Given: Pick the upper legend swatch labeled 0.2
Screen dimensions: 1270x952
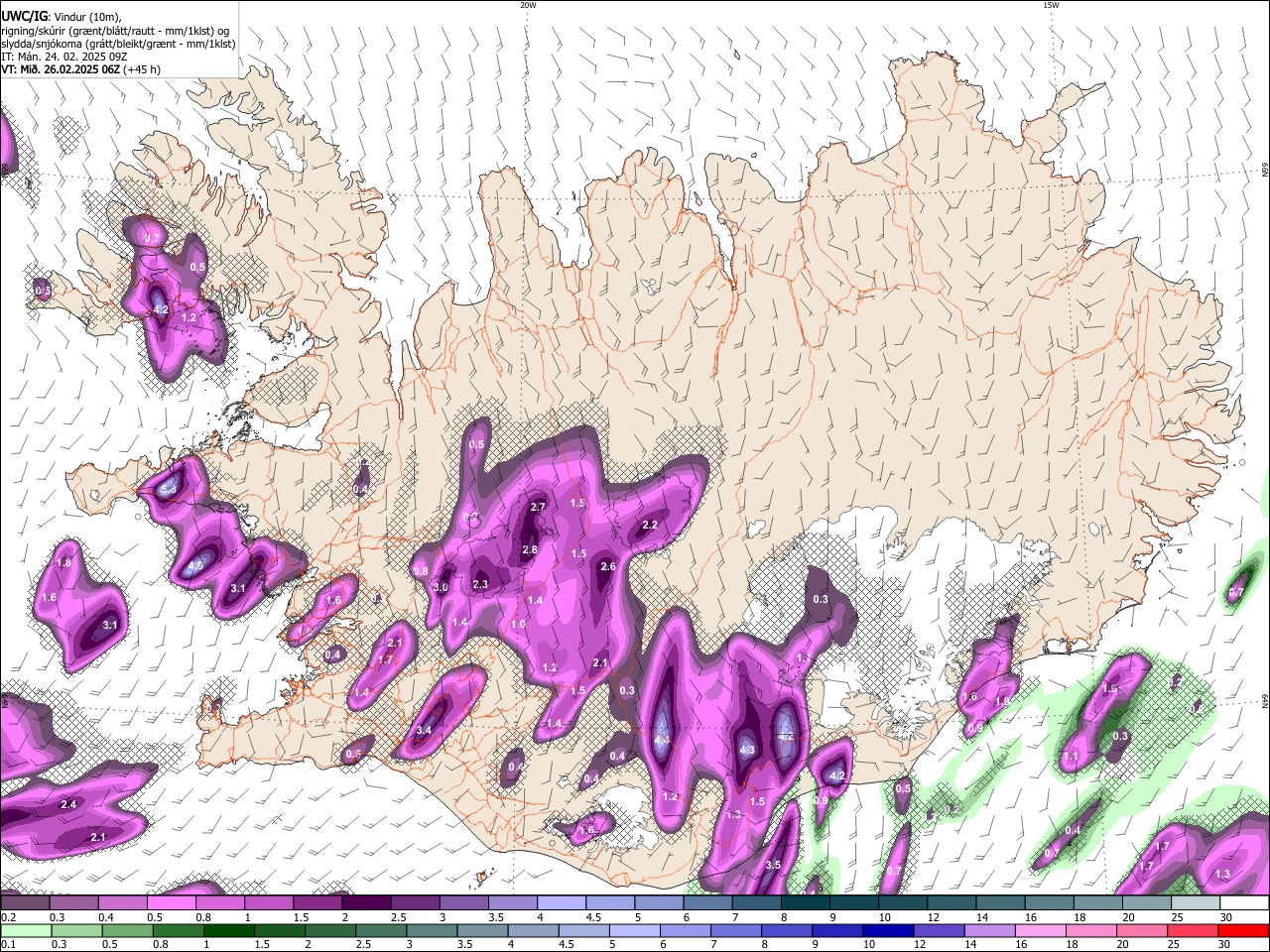Looking at the screenshot, I should tap(25, 903).
